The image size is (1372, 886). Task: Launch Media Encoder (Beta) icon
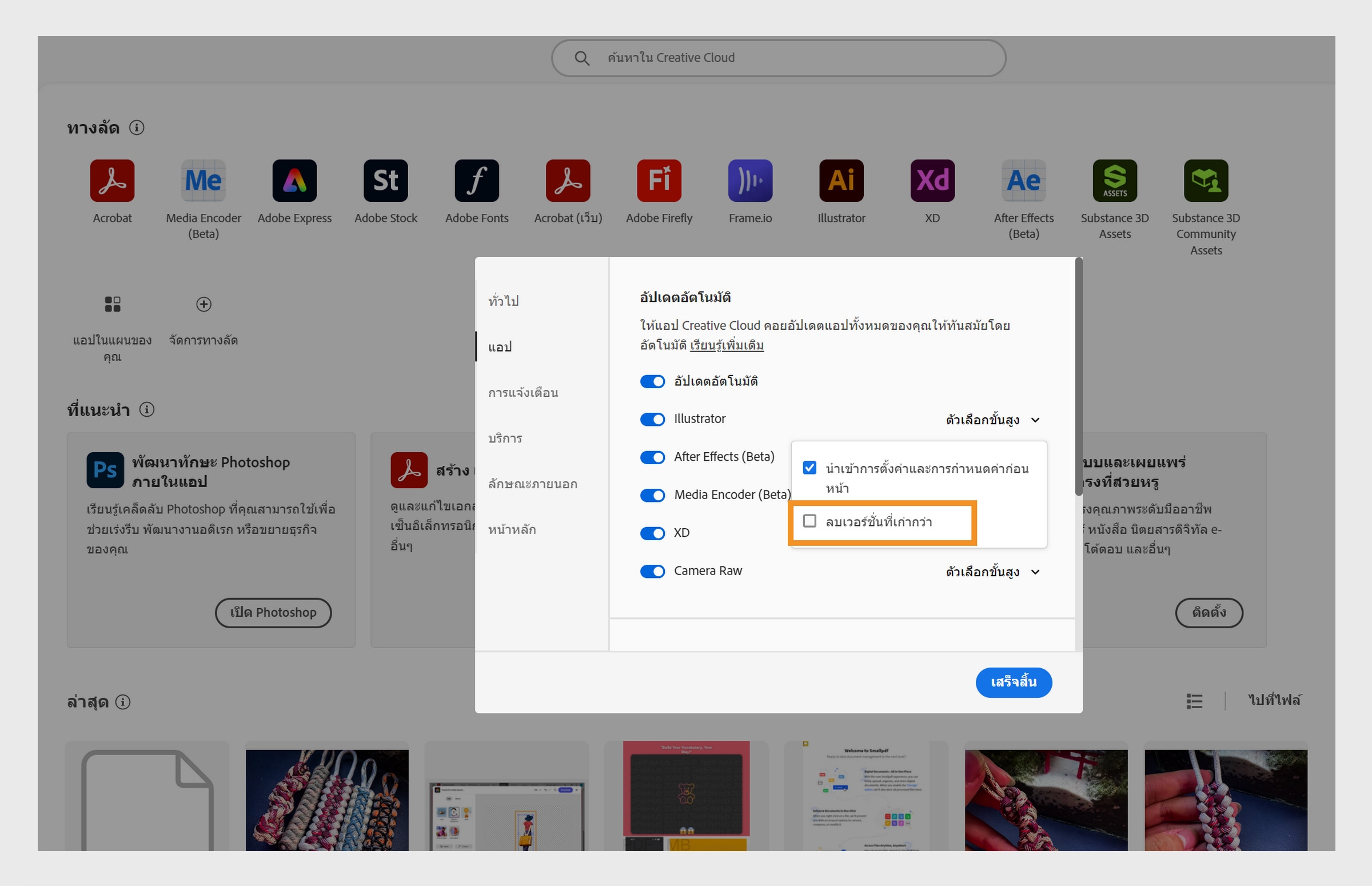tap(203, 181)
